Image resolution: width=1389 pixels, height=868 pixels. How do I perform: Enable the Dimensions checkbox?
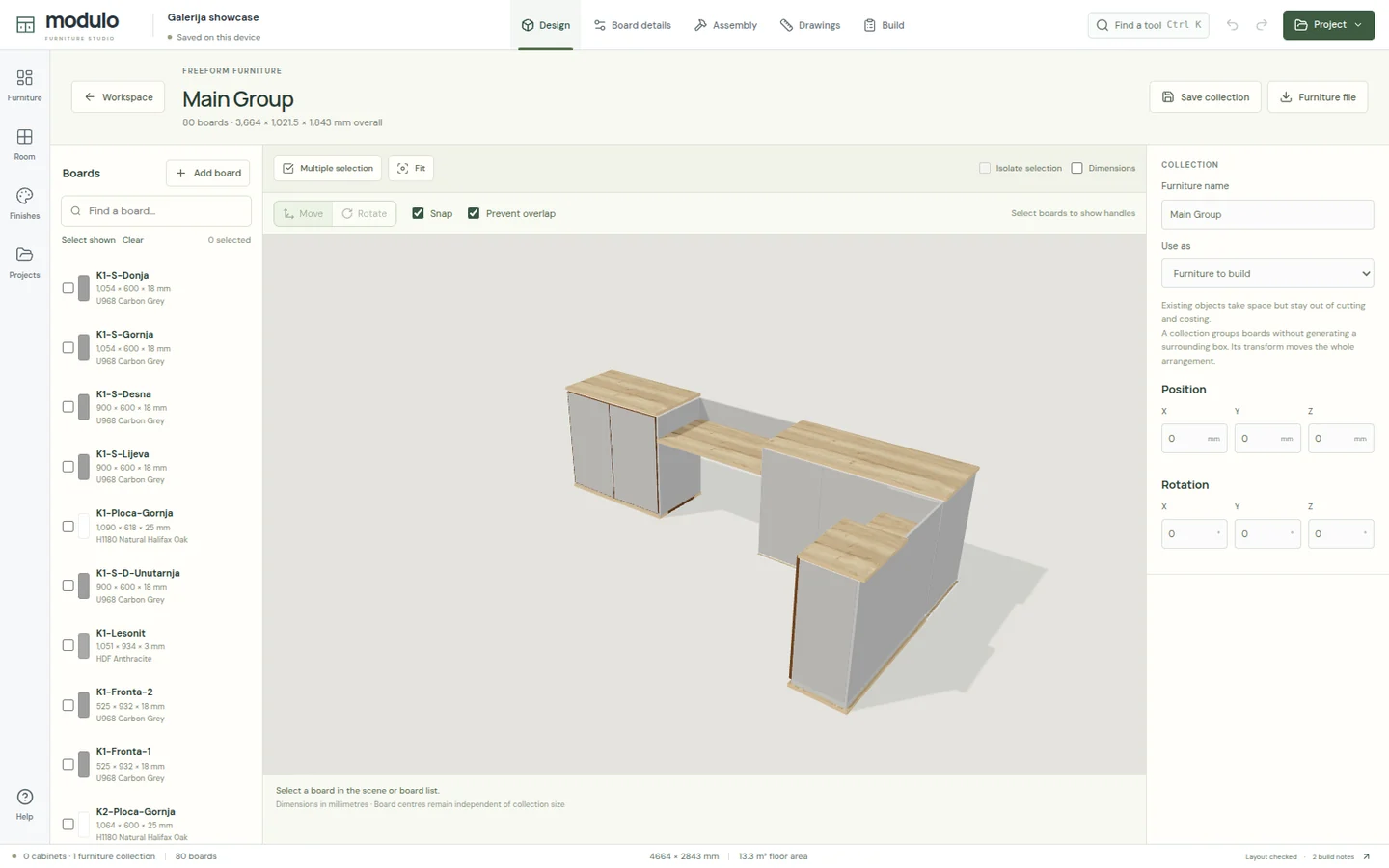pos(1076,168)
